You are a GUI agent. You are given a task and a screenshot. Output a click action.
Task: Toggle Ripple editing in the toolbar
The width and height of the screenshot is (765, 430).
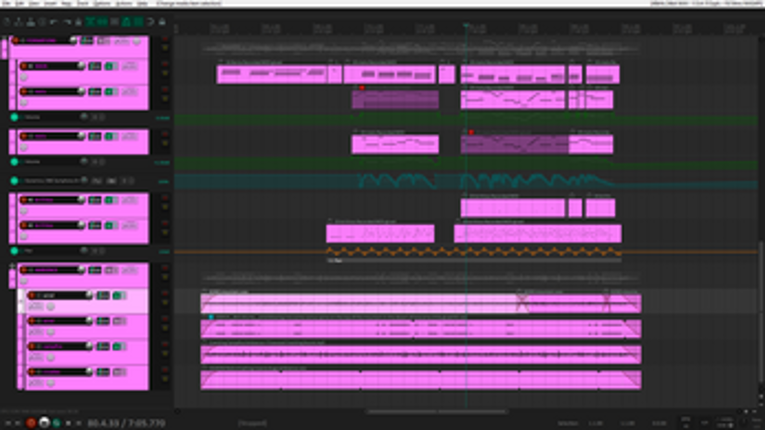tap(114, 22)
